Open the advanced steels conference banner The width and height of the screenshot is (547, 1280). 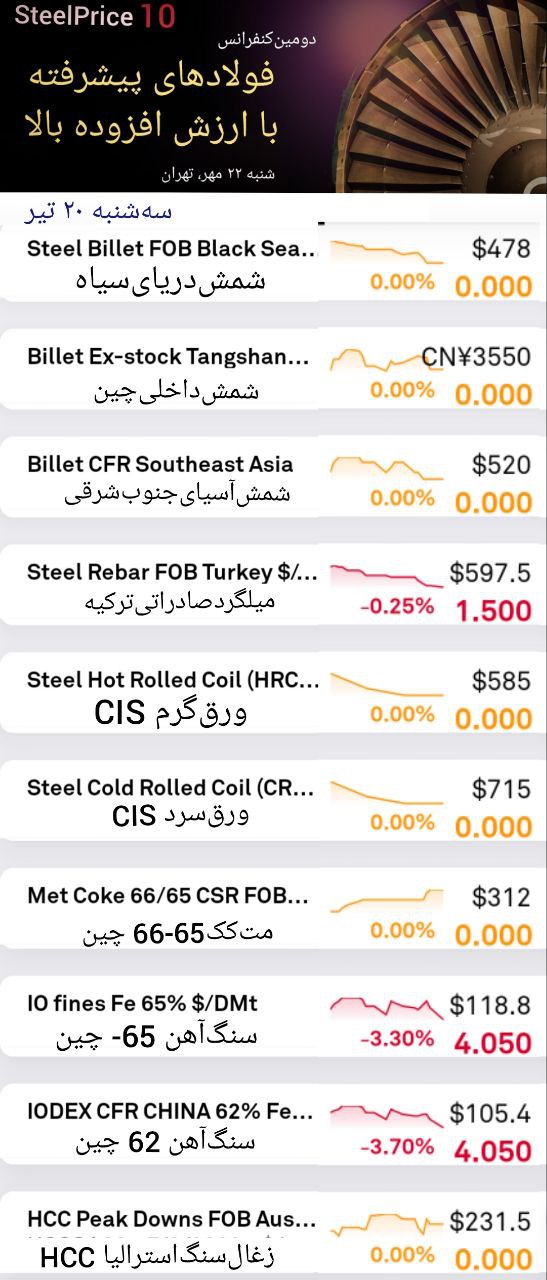[x=273, y=96]
